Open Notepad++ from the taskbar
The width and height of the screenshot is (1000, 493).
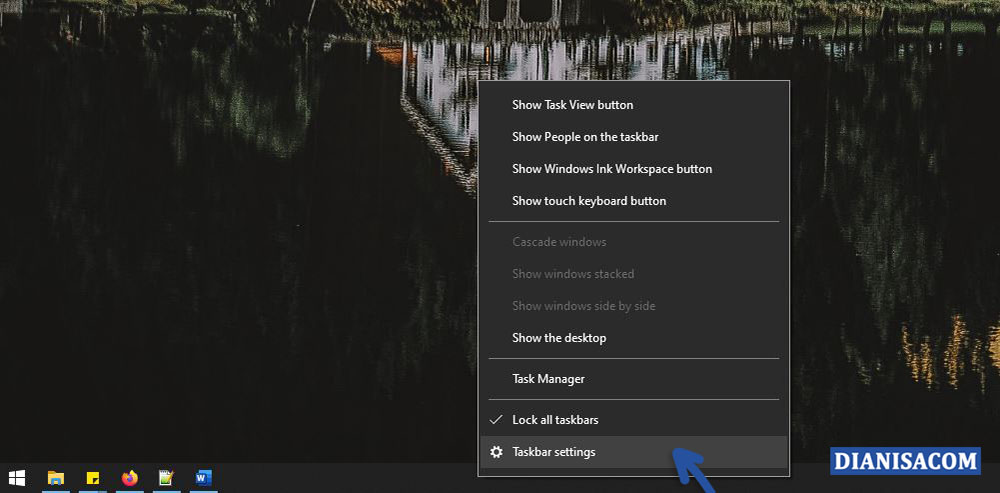pos(166,478)
